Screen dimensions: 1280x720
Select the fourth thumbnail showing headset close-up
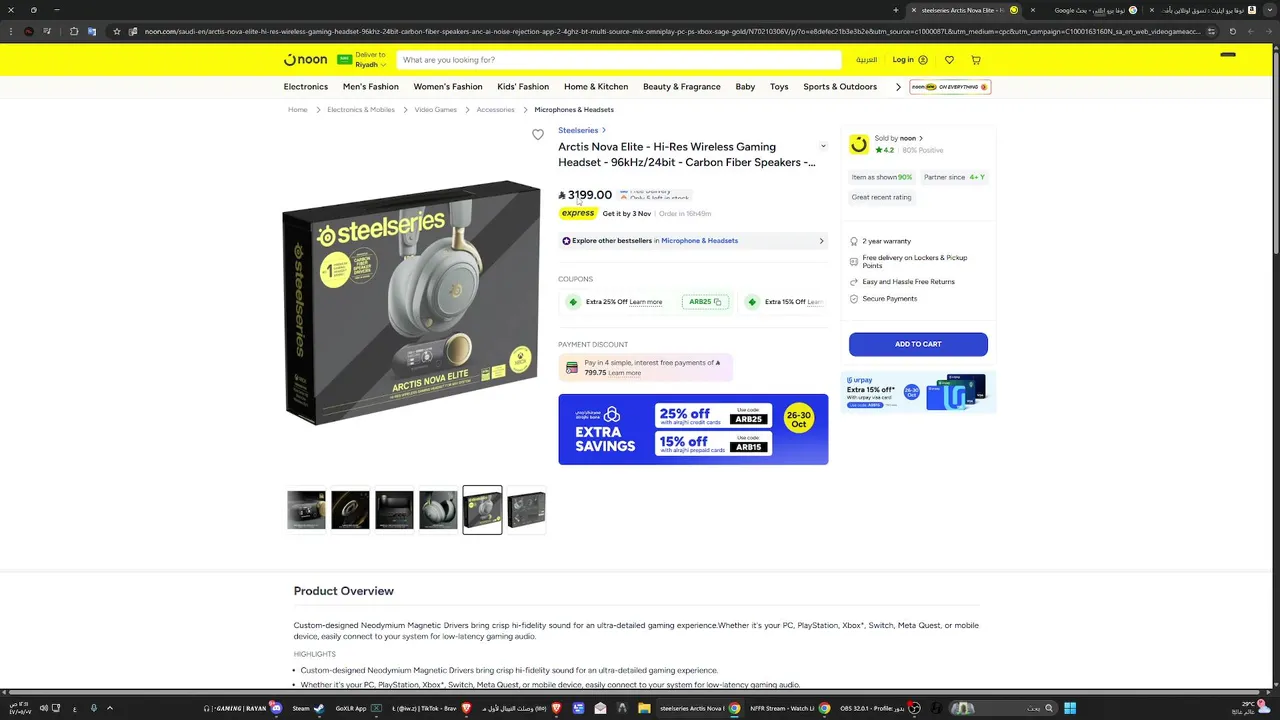tap(438, 510)
